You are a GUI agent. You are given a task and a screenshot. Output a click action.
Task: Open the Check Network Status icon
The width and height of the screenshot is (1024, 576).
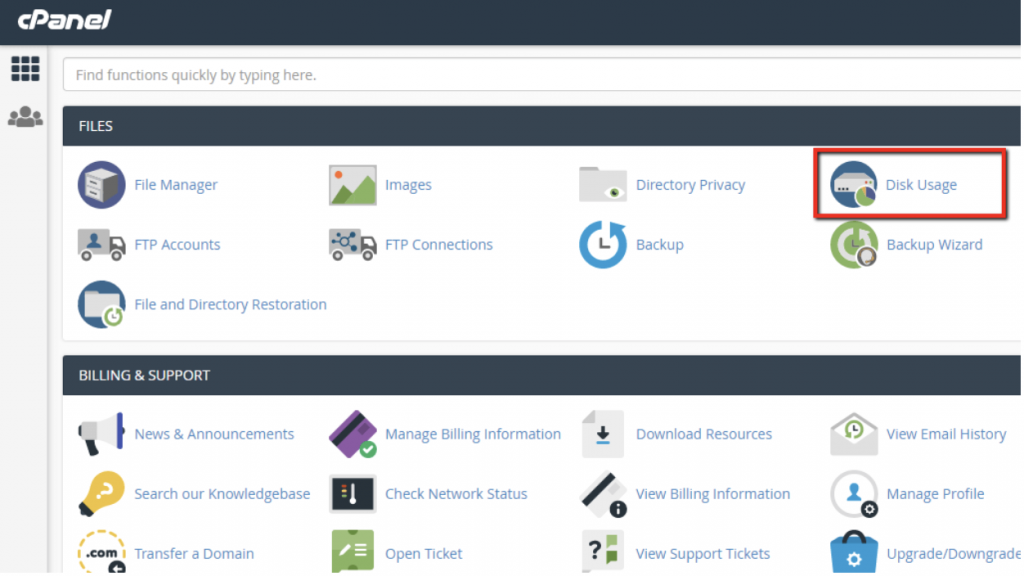pos(353,494)
